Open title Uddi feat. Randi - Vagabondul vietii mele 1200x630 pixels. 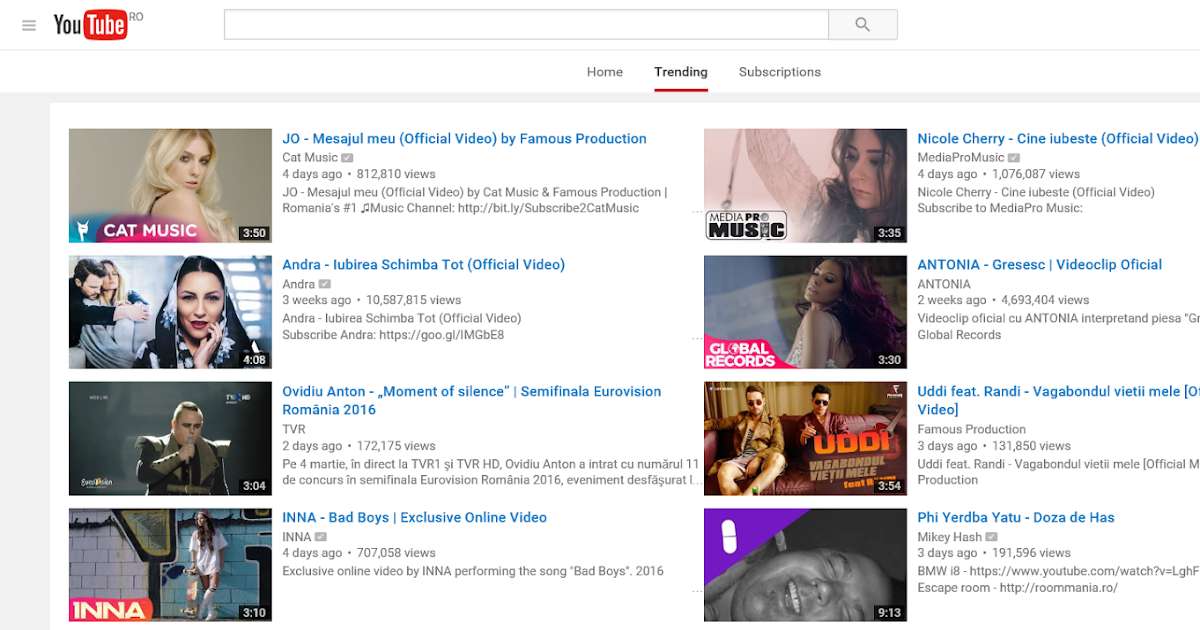pyautogui.click(x=1058, y=401)
